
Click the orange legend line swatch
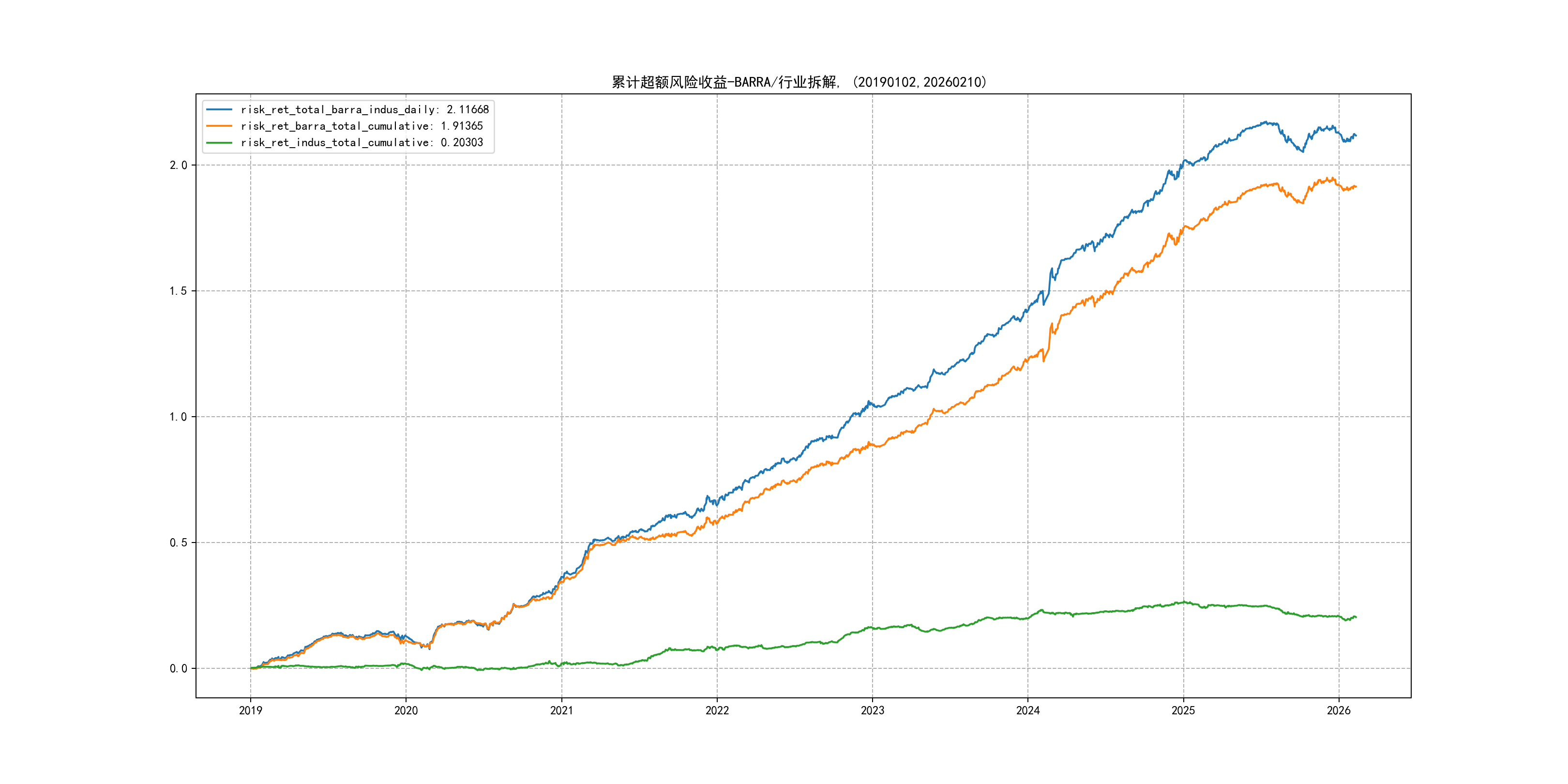219,126
